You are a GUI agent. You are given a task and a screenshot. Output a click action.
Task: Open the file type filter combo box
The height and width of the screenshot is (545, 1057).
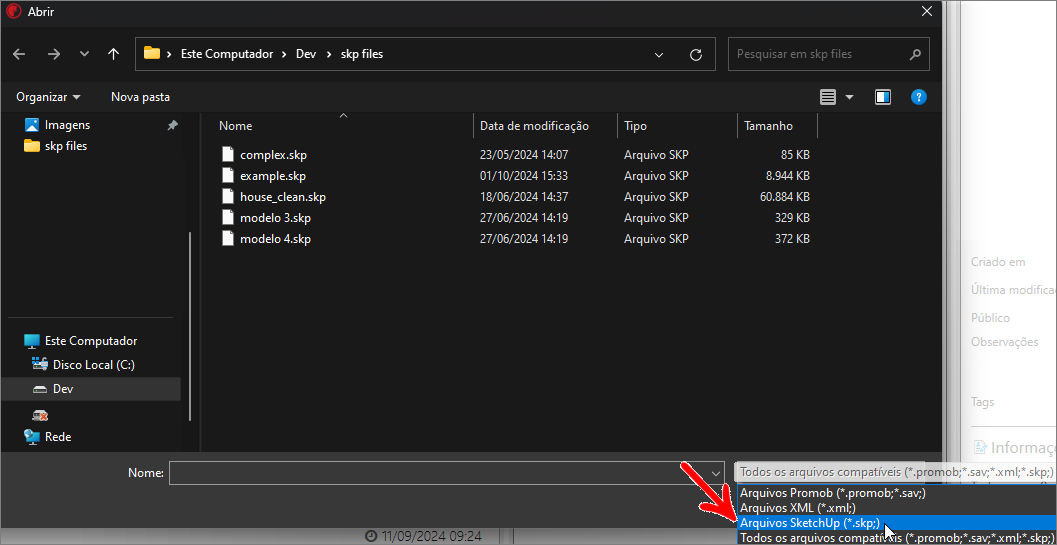[895, 472]
